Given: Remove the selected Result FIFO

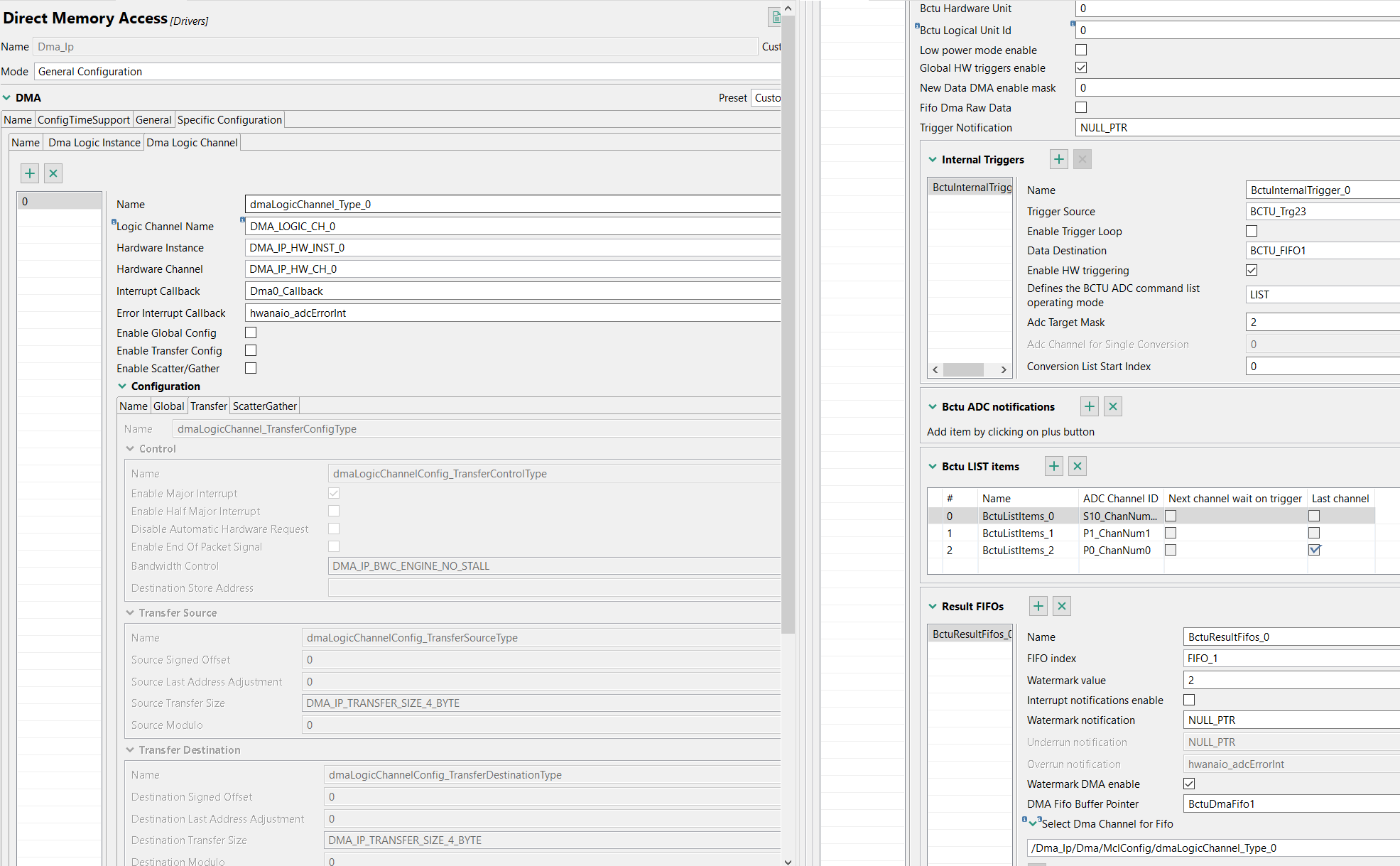Looking at the screenshot, I should point(1062,606).
